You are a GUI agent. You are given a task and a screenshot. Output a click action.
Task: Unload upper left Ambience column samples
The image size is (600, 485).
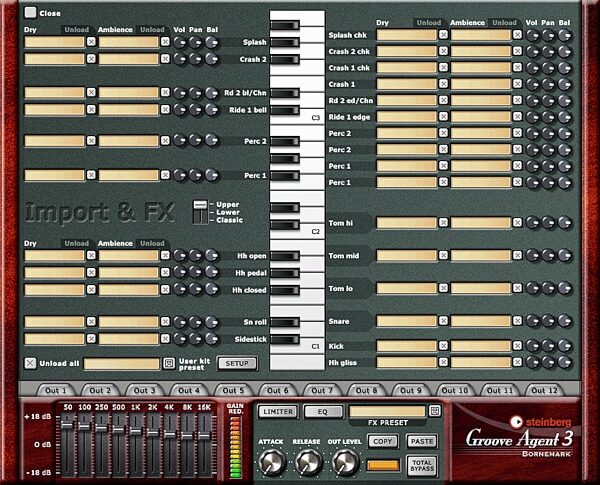[152, 29]
